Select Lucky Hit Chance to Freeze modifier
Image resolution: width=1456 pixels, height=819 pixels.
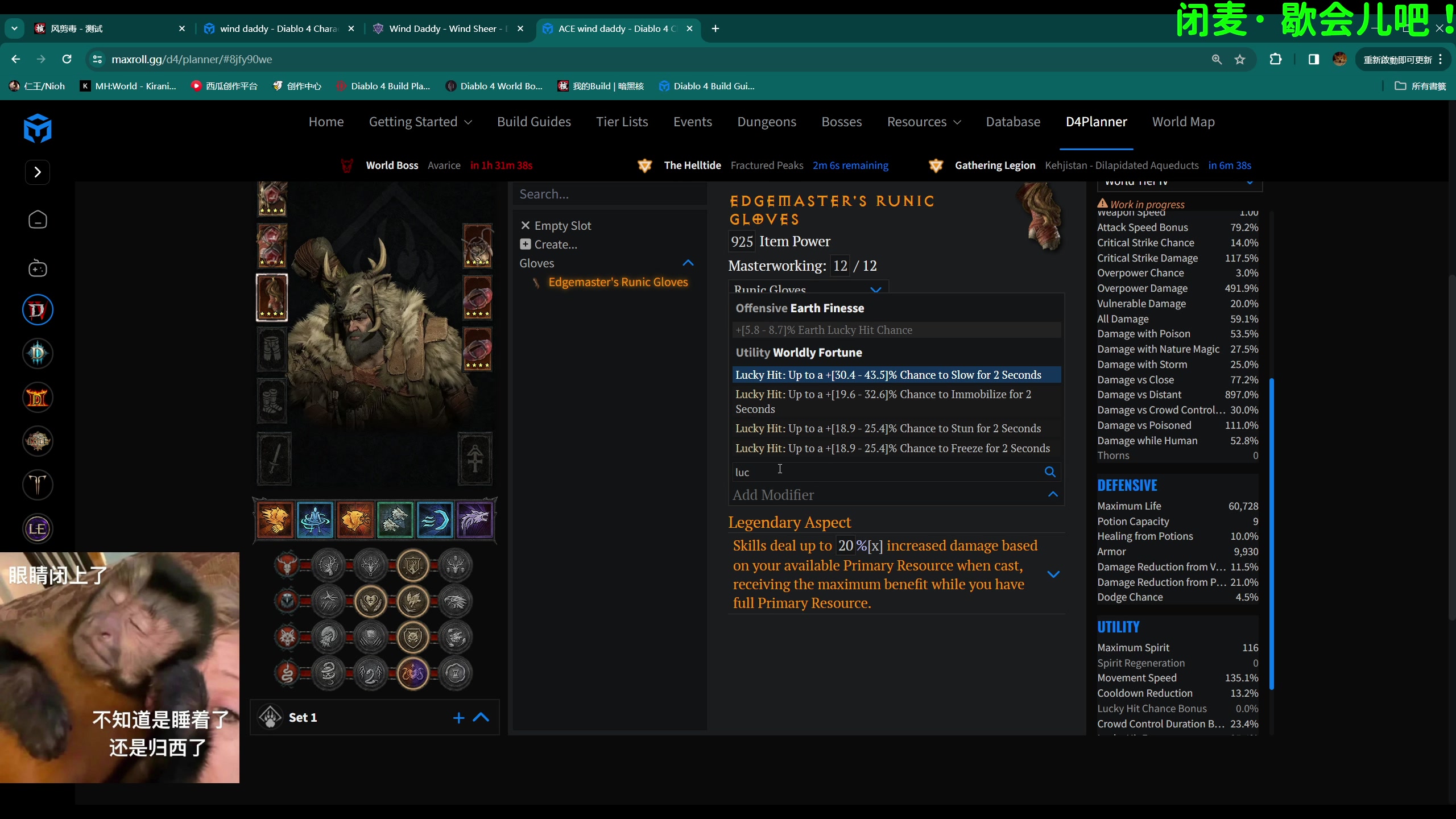tap(896, 448)
